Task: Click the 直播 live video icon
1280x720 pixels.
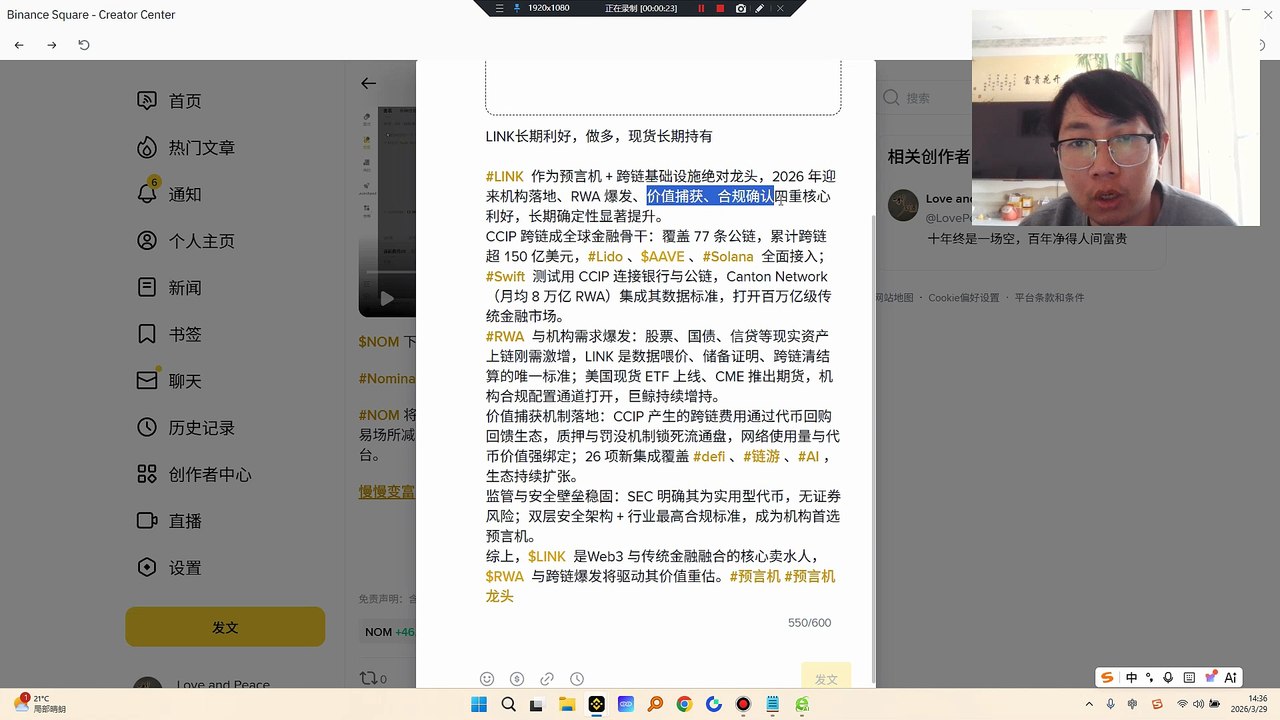Action: pyautogui.click(x=147, y=521)
